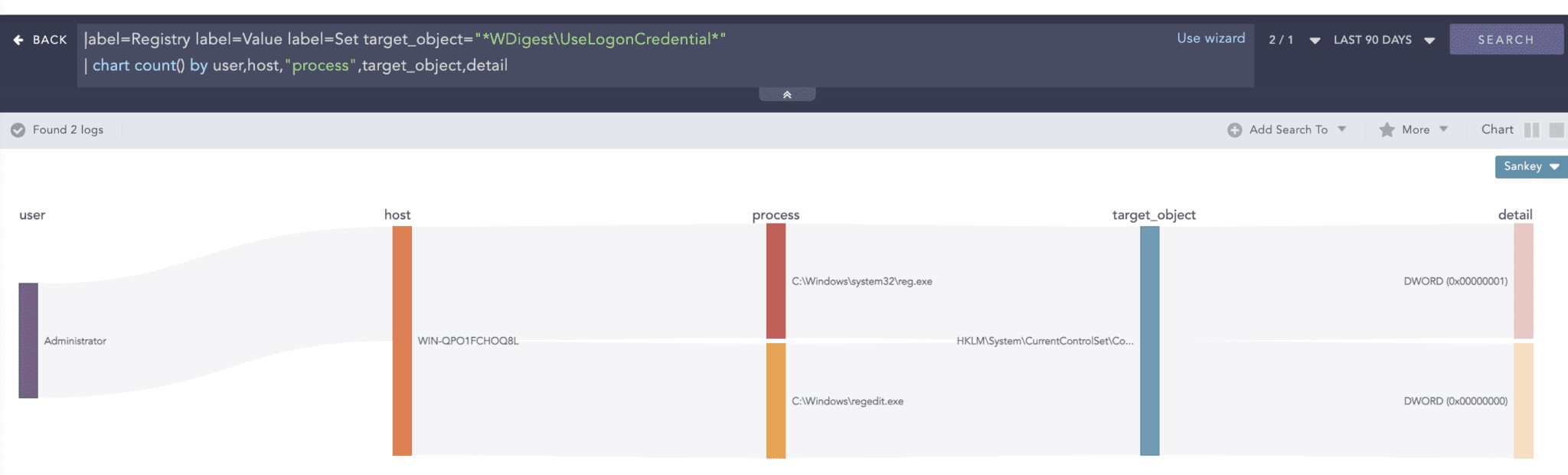Click the Found 2 logs checkmark icon
Screen dimensions: 1568x475
tap(18, 130)
